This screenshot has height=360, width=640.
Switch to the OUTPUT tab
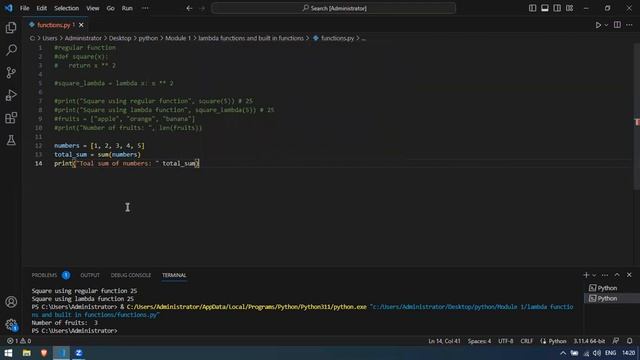pyautogui.click(x=90, y=275)
